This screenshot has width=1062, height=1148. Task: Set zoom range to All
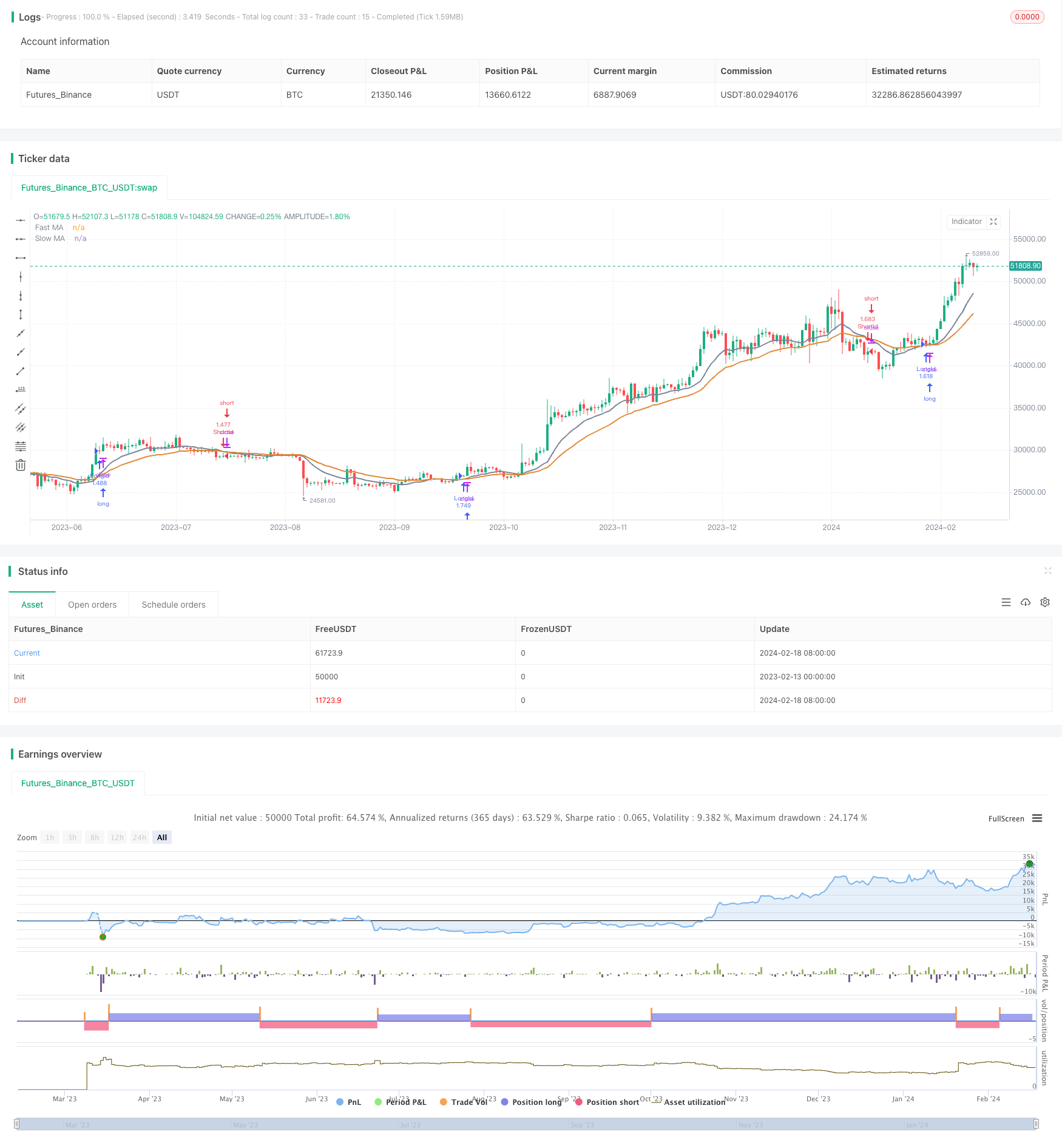tap(162, 837)
